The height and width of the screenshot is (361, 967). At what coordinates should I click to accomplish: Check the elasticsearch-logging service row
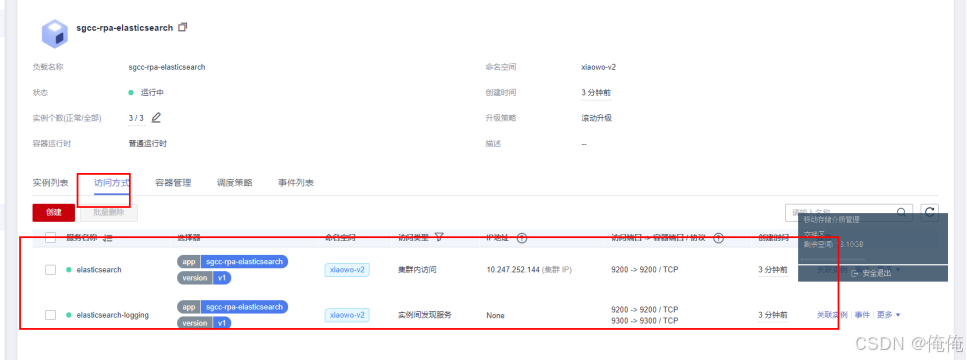(x=51, y=315)
